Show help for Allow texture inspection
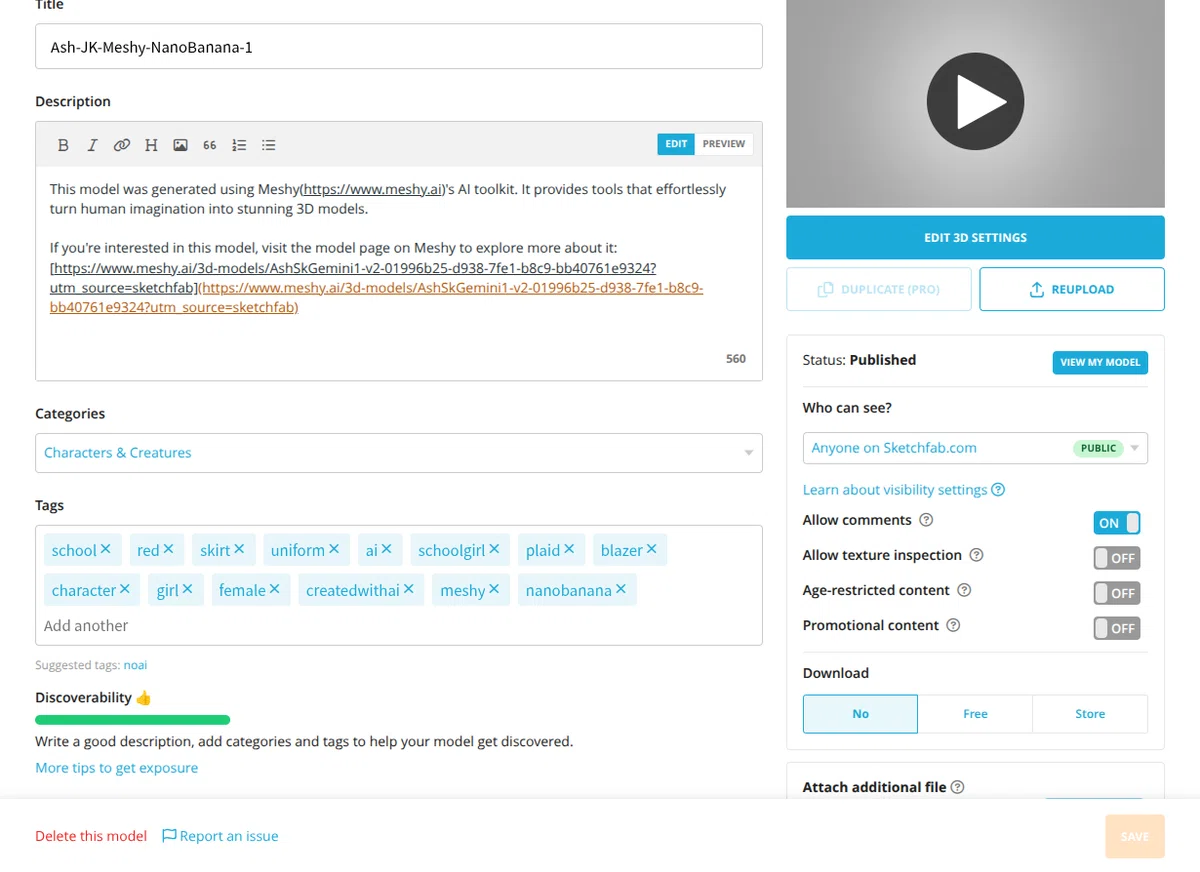The image size is (1200, 872). pos(977,555)
